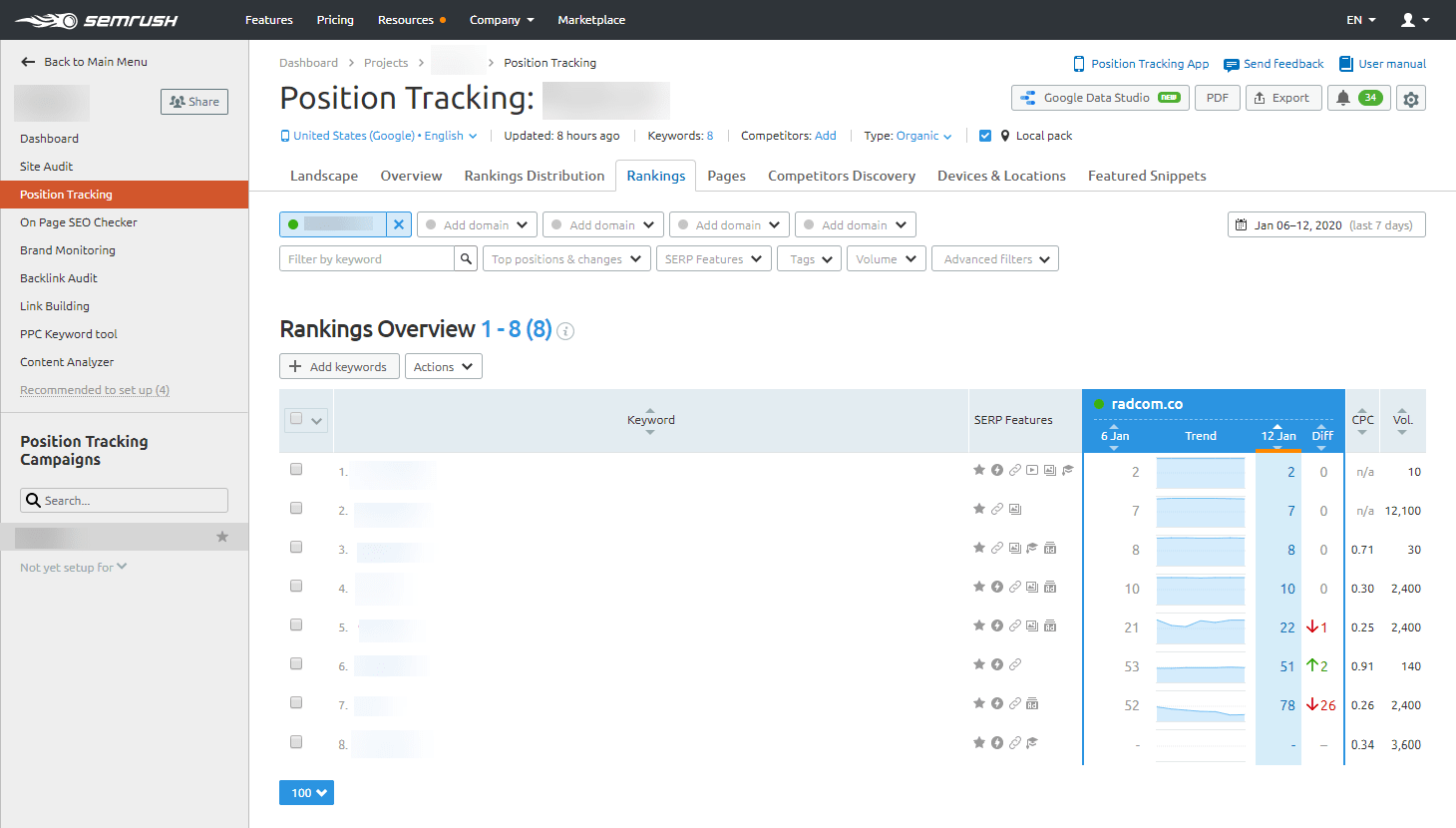Open Position Tracking settings via gear icon
Viewport: 1456px width, 828px height.
[x=1412, y=98]
